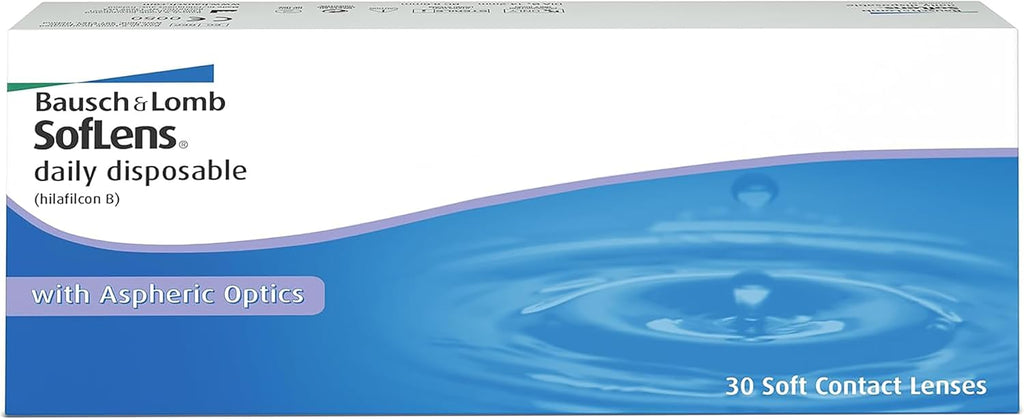Click the falling water droplet above ripples
The image size is (1024, 419).
pos(754,191)
